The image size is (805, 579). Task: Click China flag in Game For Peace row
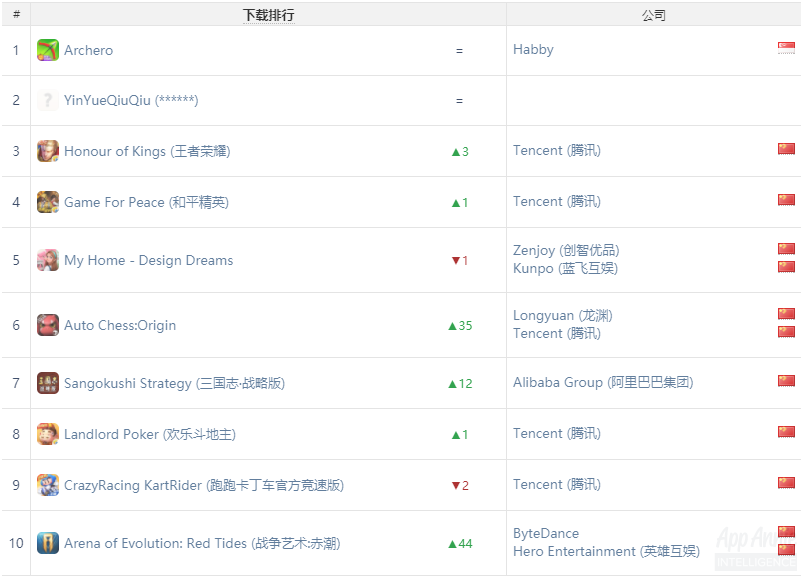786,200
